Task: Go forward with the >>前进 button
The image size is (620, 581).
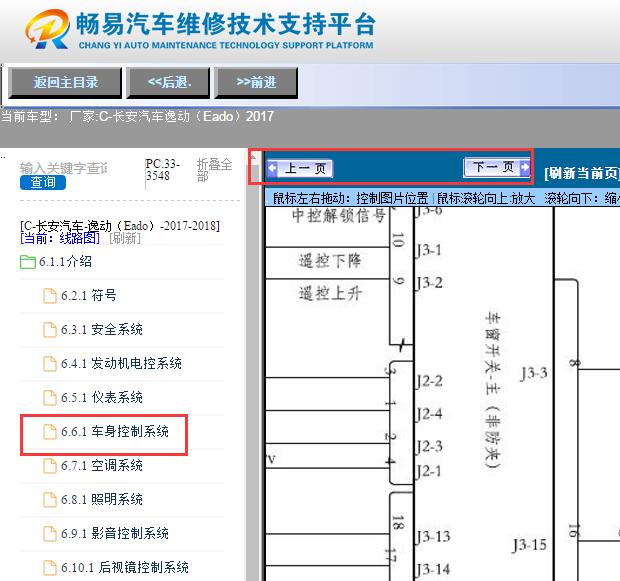Action: (256, 82)
